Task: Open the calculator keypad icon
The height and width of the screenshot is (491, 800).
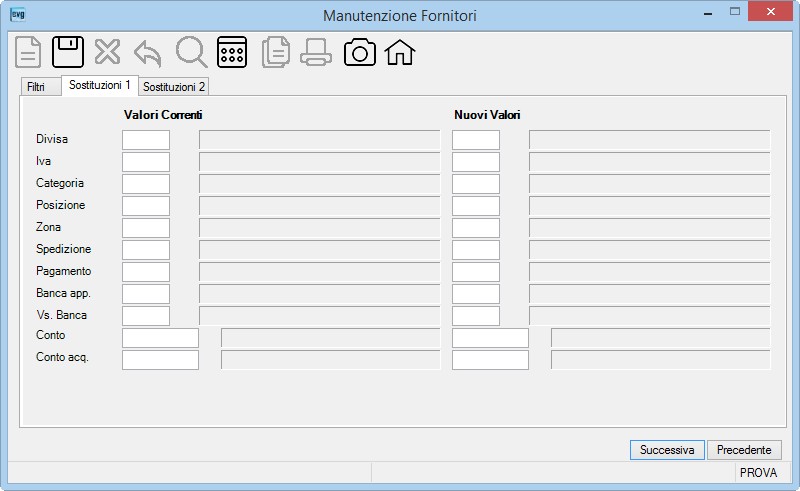Action: coord(232,52)
